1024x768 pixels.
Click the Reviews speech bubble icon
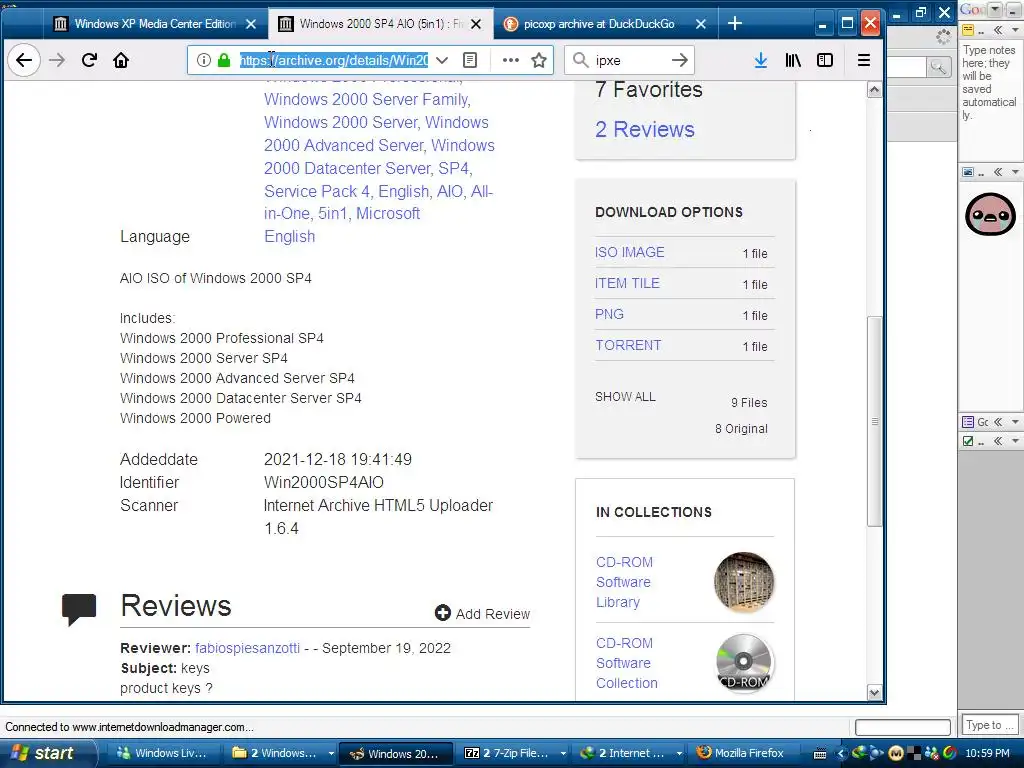click(x=79, y=609)
